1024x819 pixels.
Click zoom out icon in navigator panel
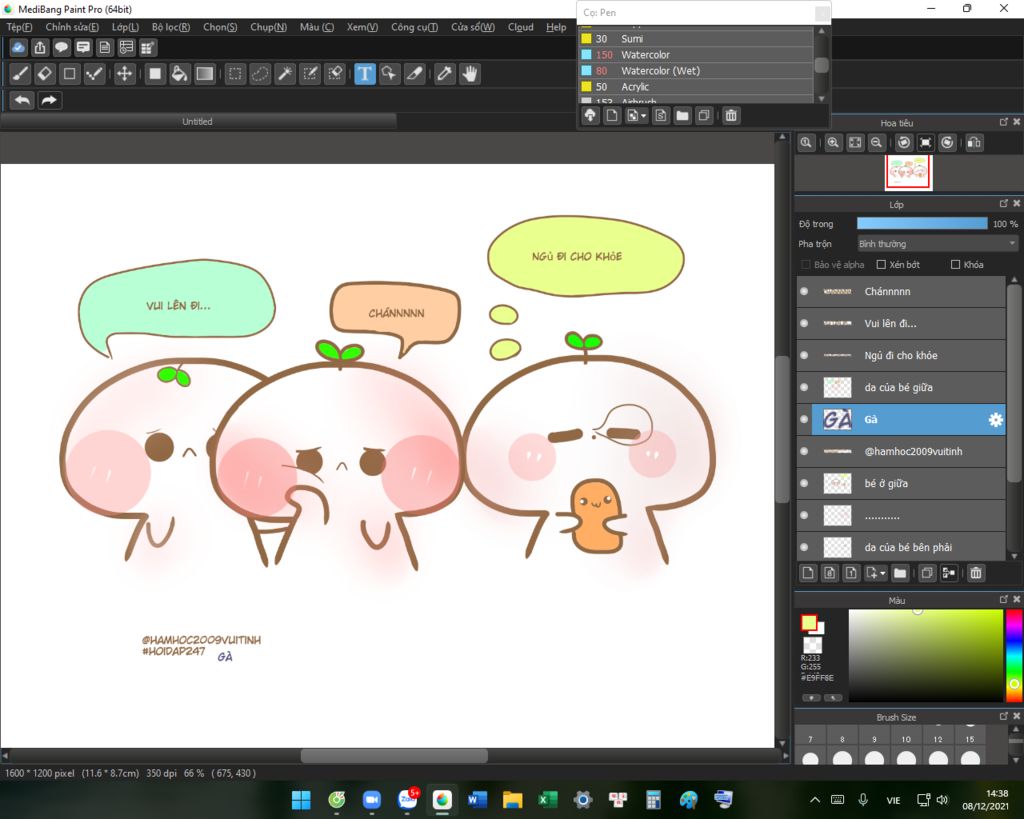point(876,142)
